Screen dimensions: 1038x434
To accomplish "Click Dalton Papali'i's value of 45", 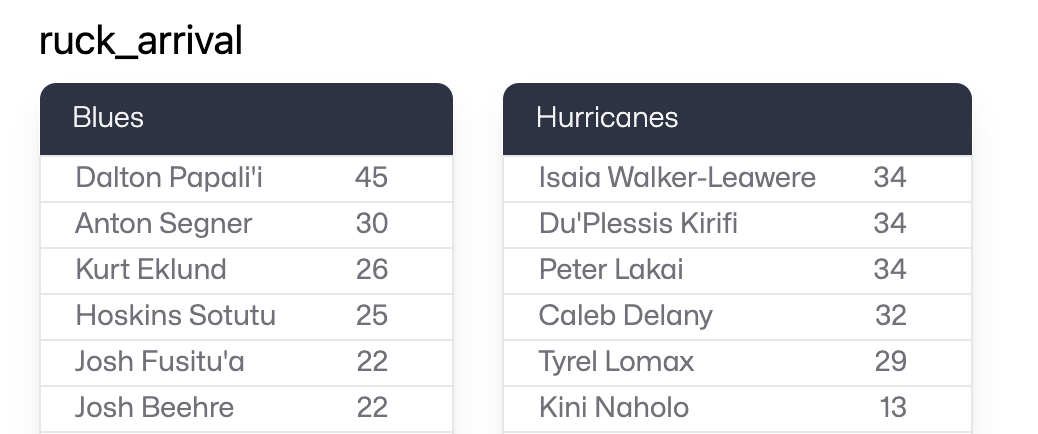I will click(x=371, y=178).
